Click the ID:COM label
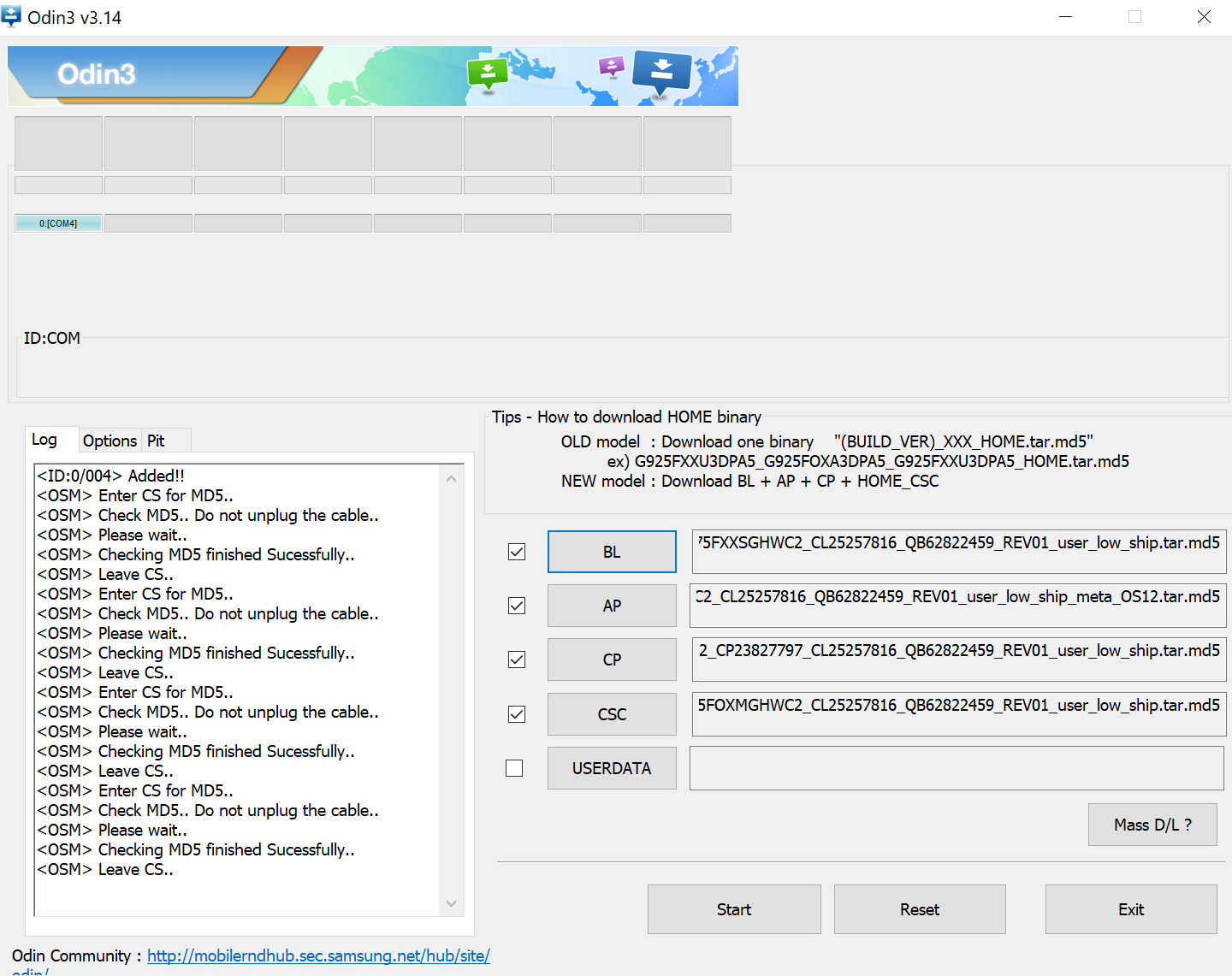Viewport: 1232px width, 976px height. tap(52, 338)
